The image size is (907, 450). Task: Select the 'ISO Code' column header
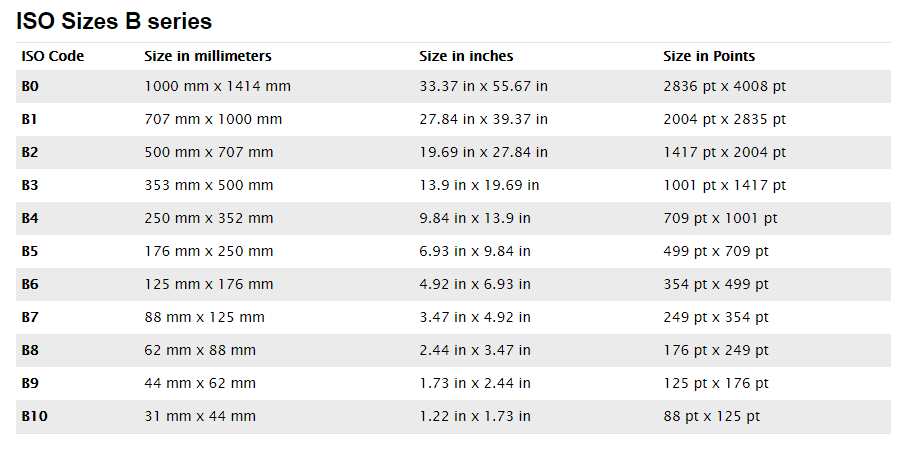[52, 56]
